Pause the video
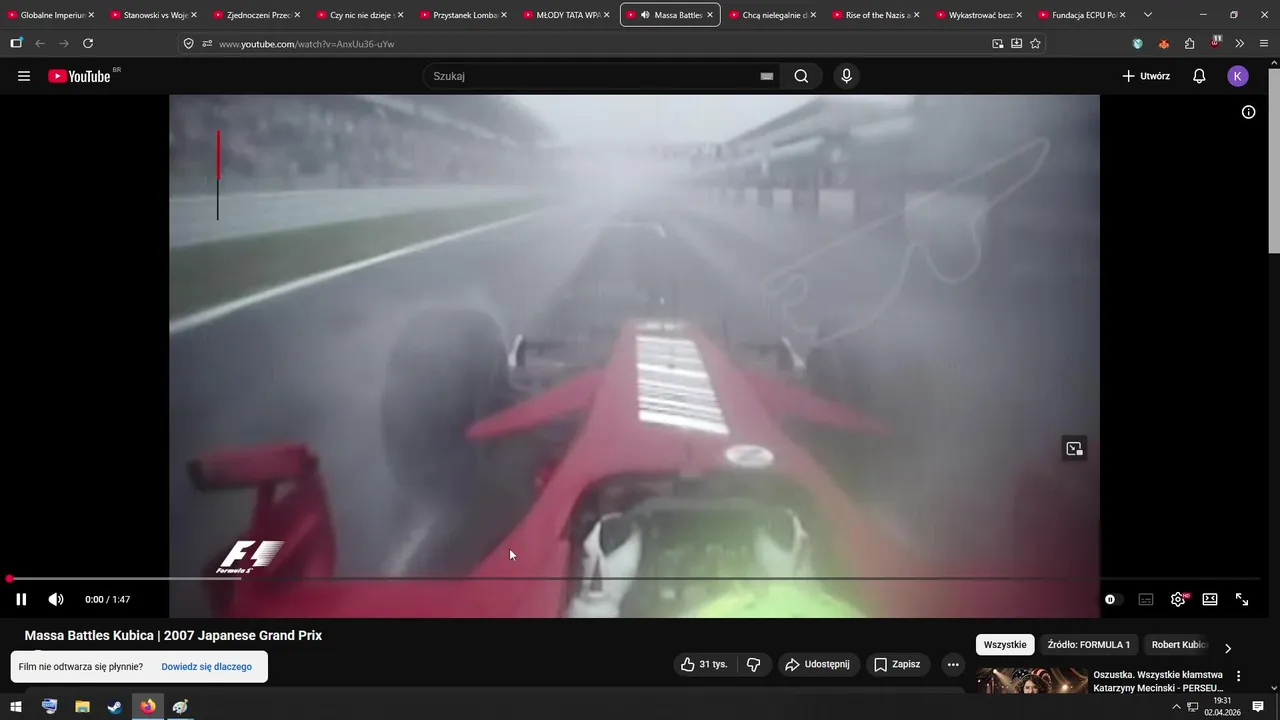This screenshot has width=1280, height=720. (x=21, y=599)
